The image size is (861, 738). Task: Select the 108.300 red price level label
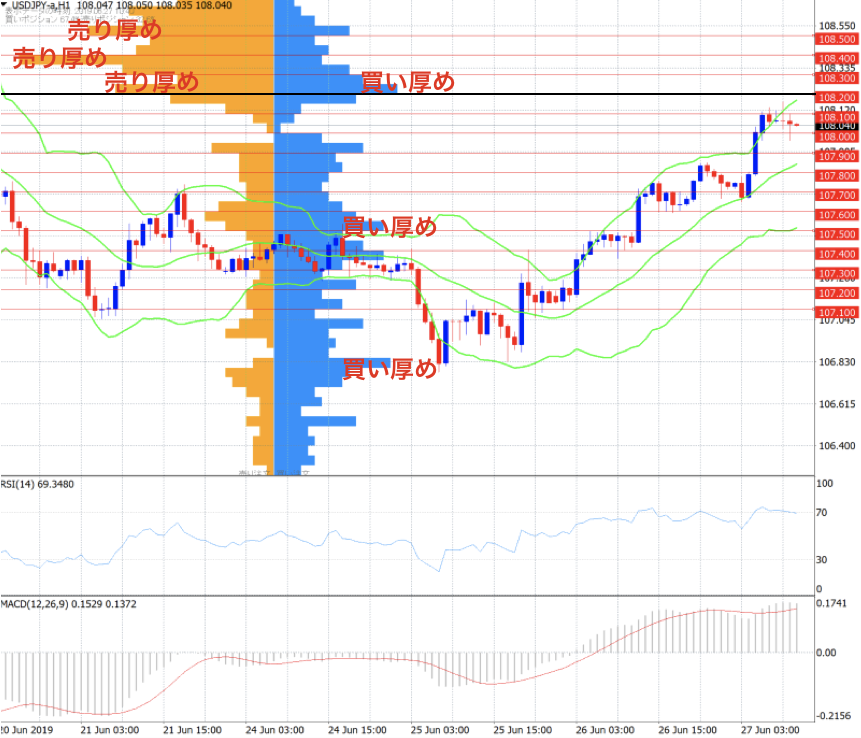click(837, 78)
